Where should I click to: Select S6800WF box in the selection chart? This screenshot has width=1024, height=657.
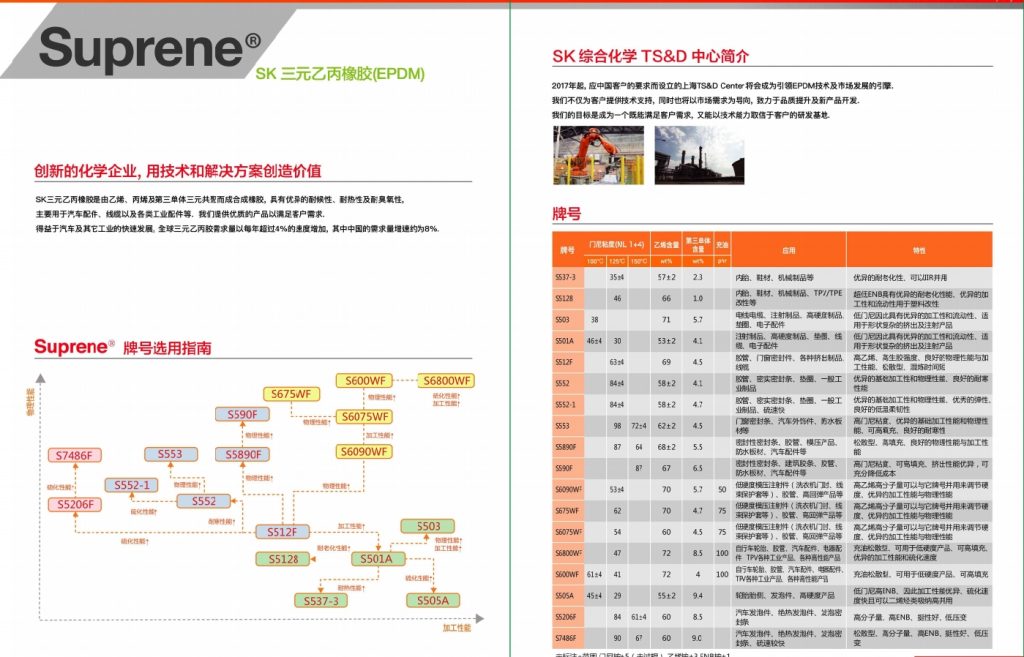tap(446, 380)
